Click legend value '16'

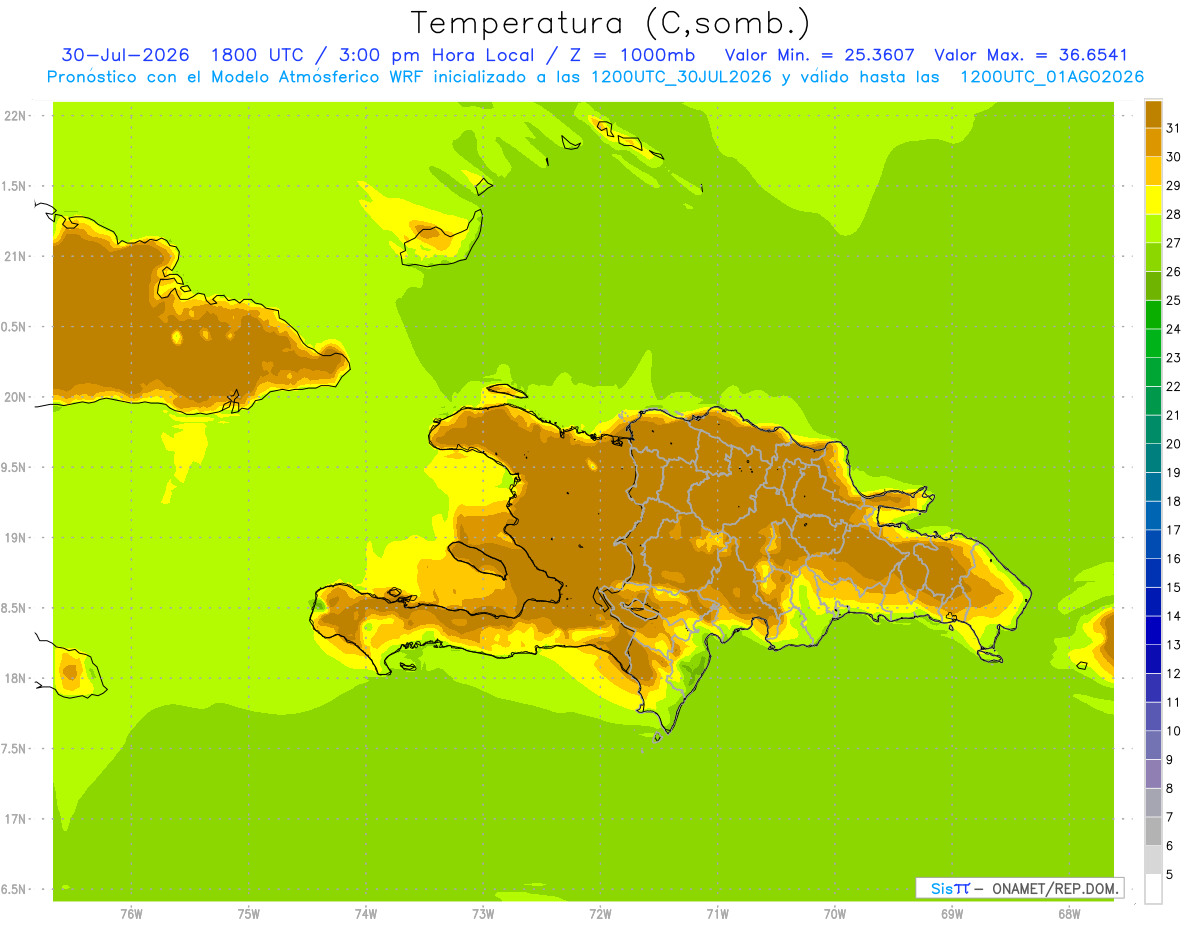click(x=1174, y=559)
